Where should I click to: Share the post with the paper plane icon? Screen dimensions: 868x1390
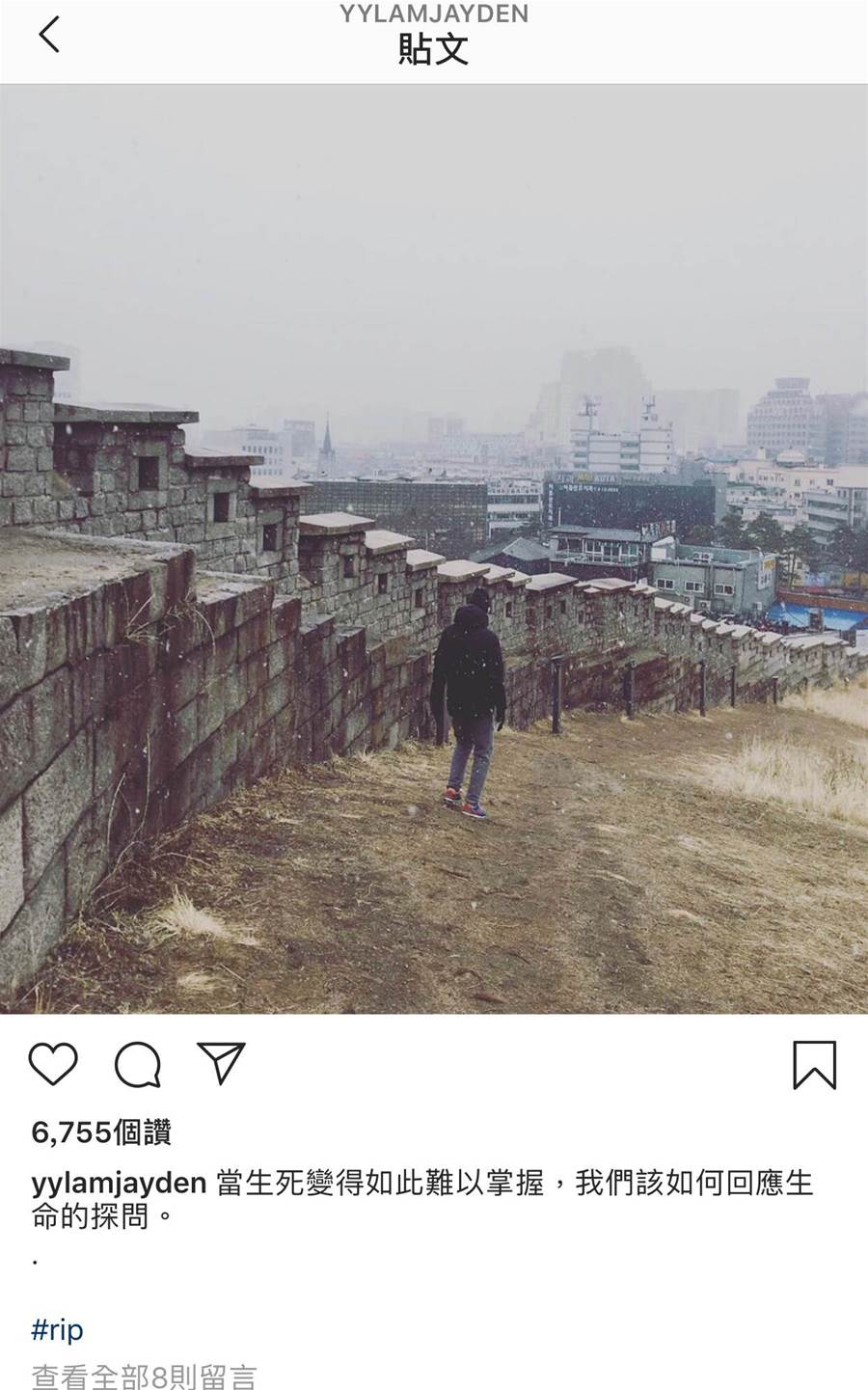221,1063
